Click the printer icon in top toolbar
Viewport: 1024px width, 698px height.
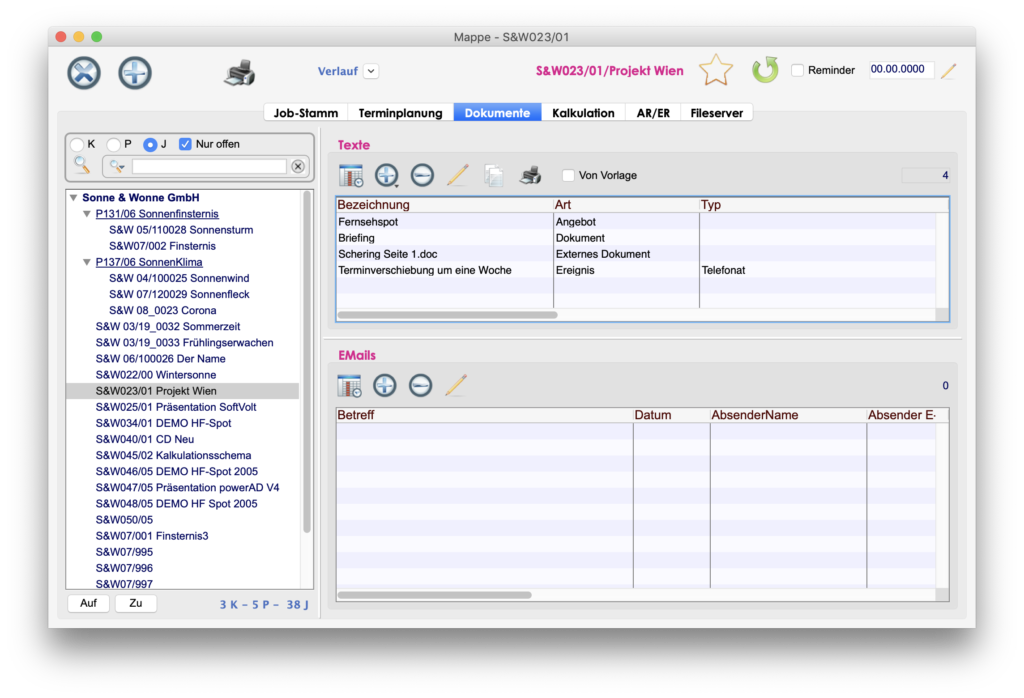(x=240, y=72)
